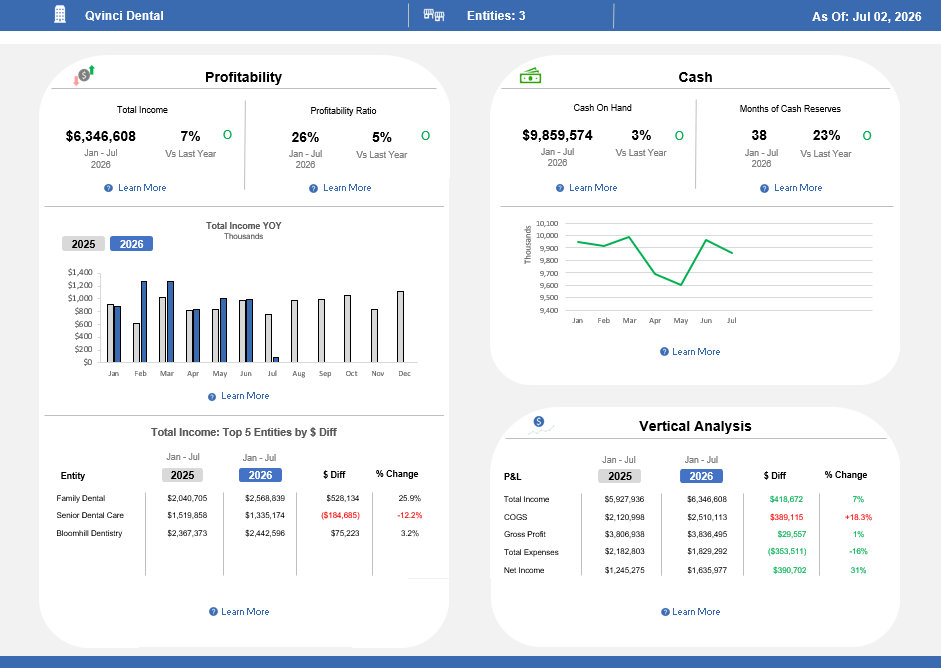Click the Profitability dollar arrows icon

click(84, 75)
